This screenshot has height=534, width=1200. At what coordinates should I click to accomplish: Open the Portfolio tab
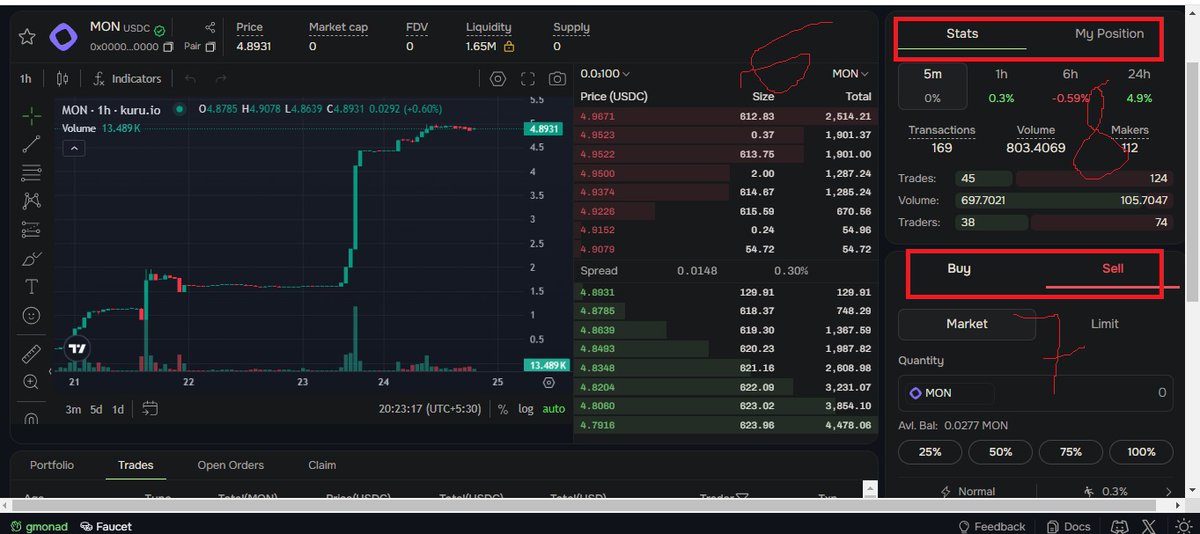52,465
